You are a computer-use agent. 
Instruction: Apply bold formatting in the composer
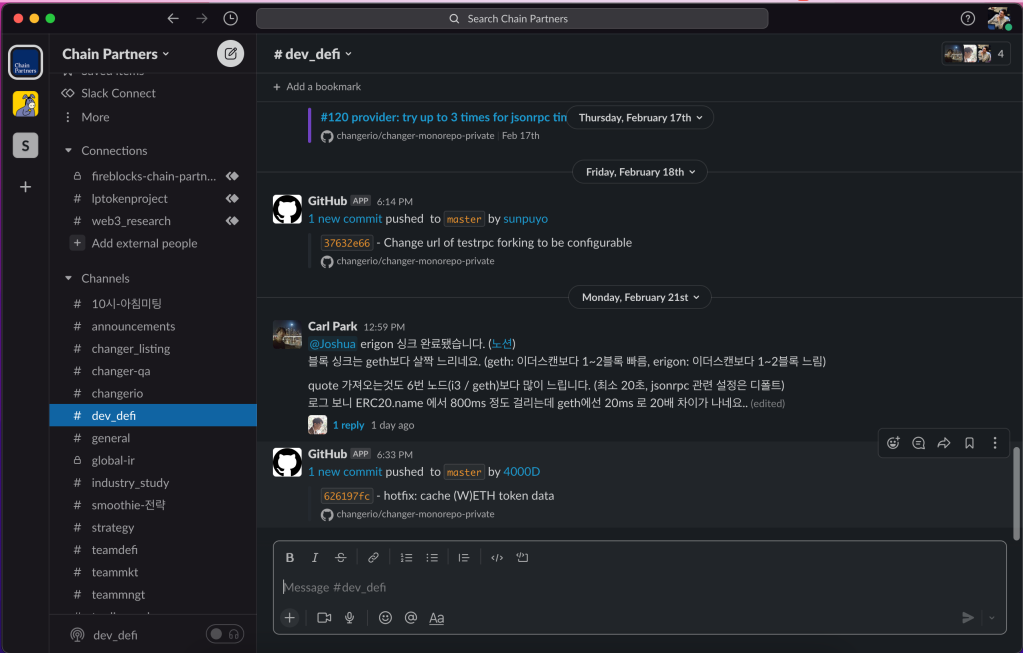290,558
